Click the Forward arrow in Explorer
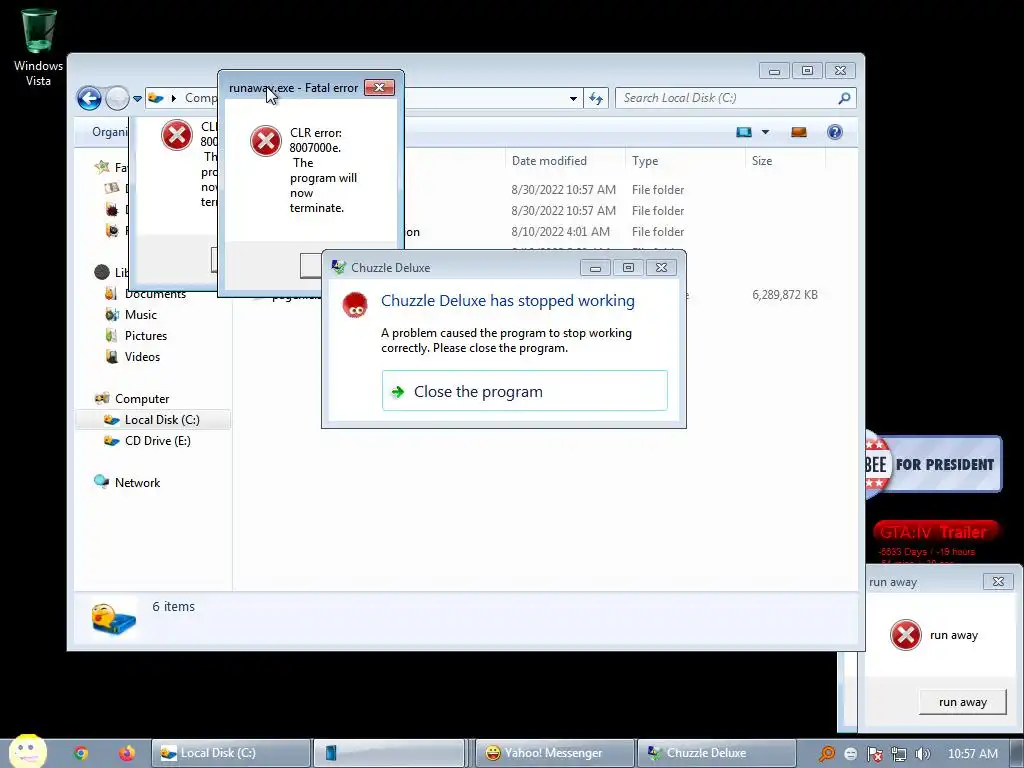Image resolution: width=1024 pixels, height=768 pixels. coord(117,99)
